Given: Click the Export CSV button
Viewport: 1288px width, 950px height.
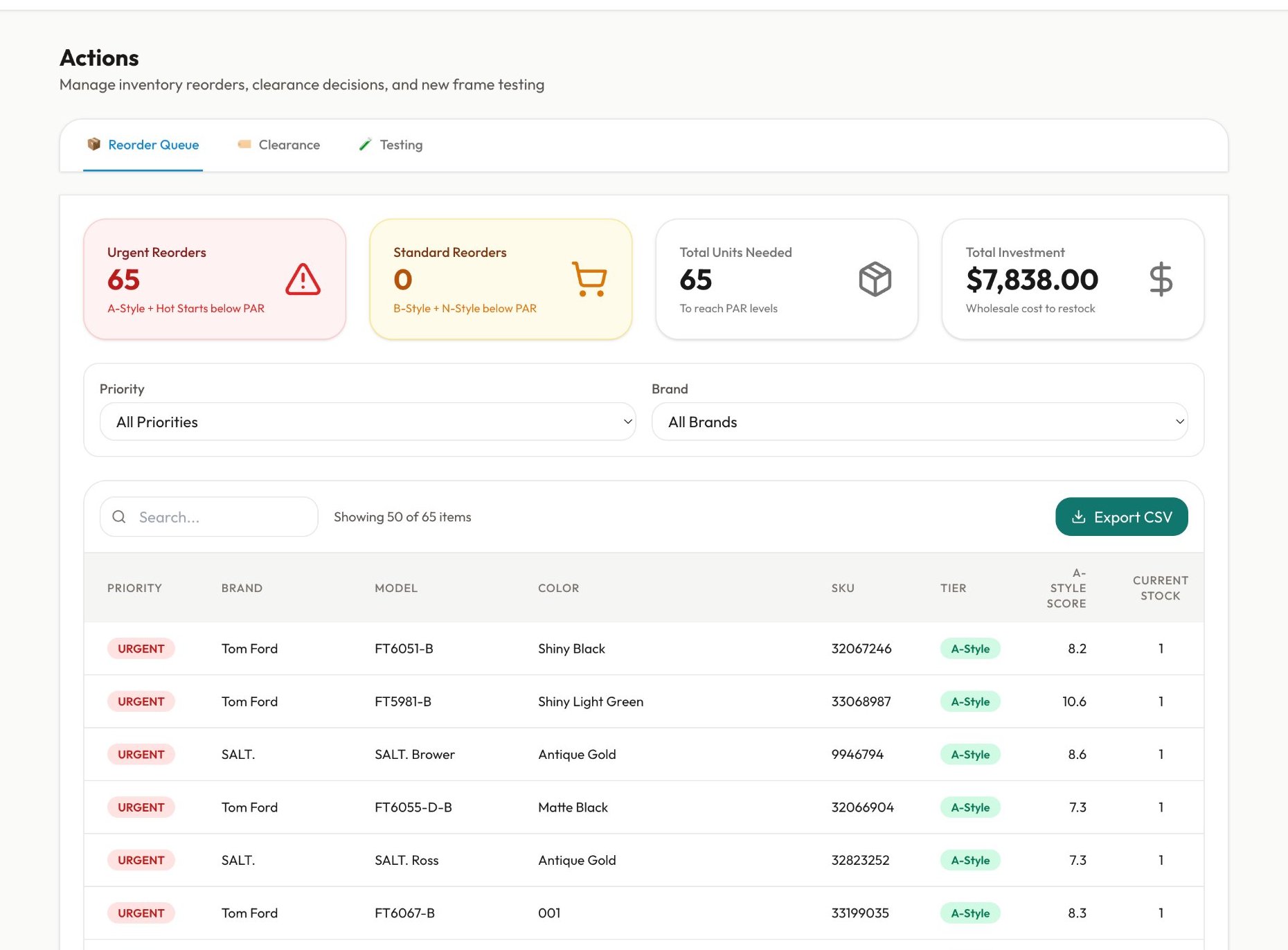Looking at the screenshot, I should [1121, 517].
